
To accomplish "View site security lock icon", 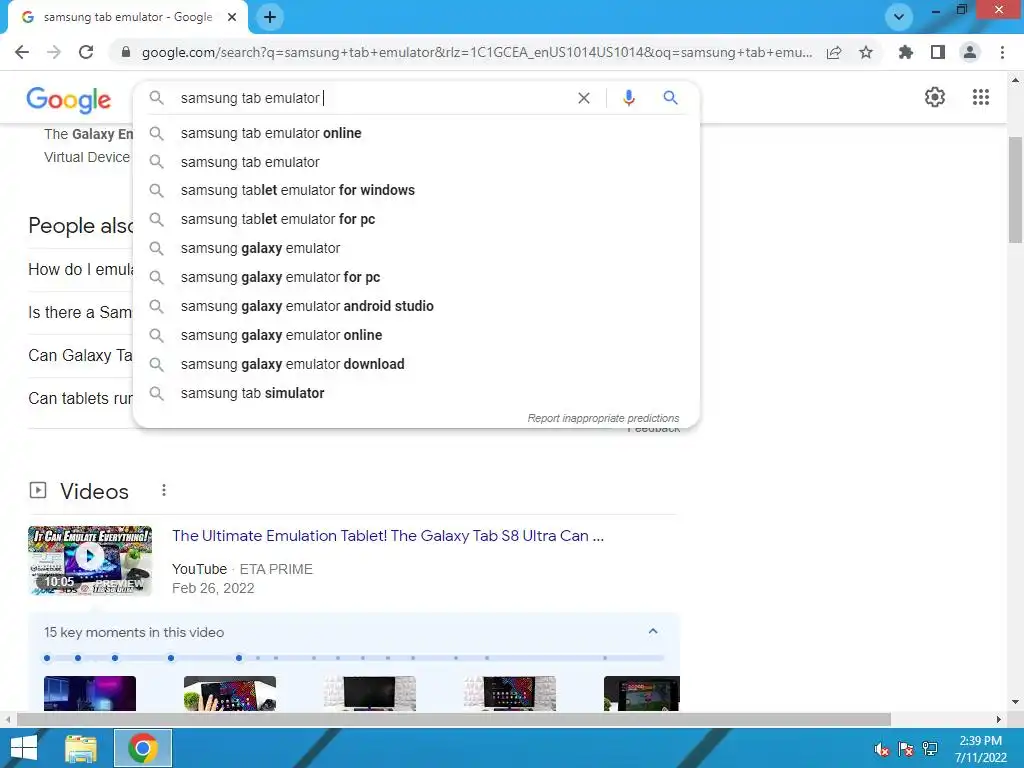I will pos(126,52).
